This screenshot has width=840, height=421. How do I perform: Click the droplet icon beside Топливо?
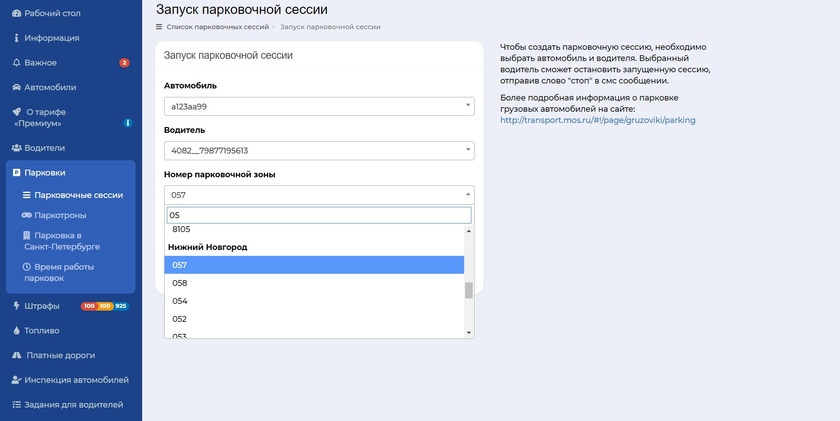pyautogui.click(x=16, y=330)
